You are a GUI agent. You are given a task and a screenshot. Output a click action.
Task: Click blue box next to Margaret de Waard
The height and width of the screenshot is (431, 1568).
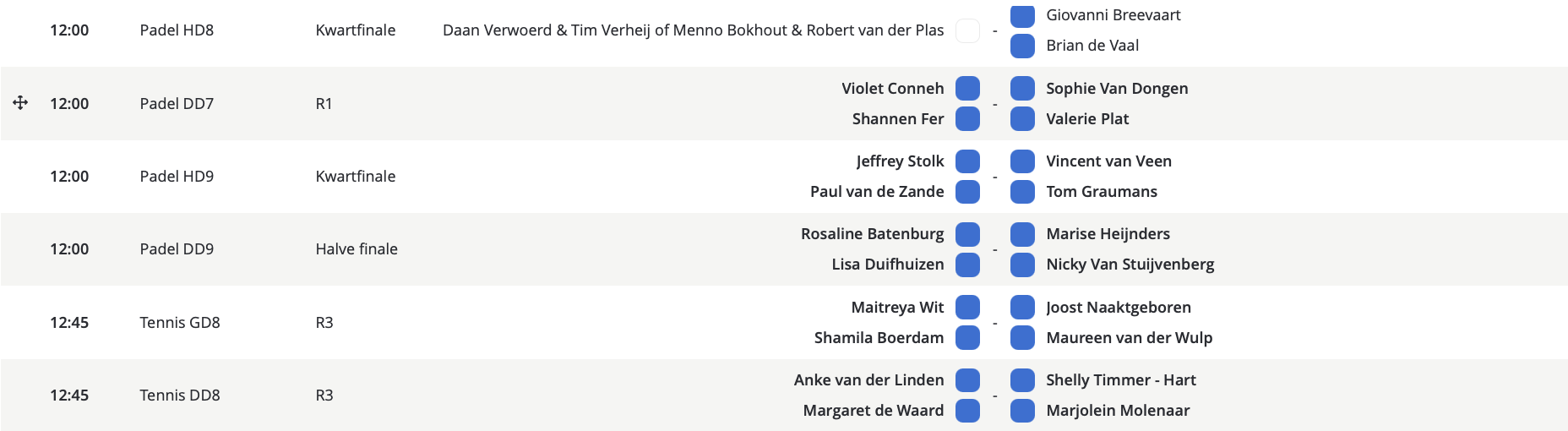pyautogui.click(x=967, y=410)
